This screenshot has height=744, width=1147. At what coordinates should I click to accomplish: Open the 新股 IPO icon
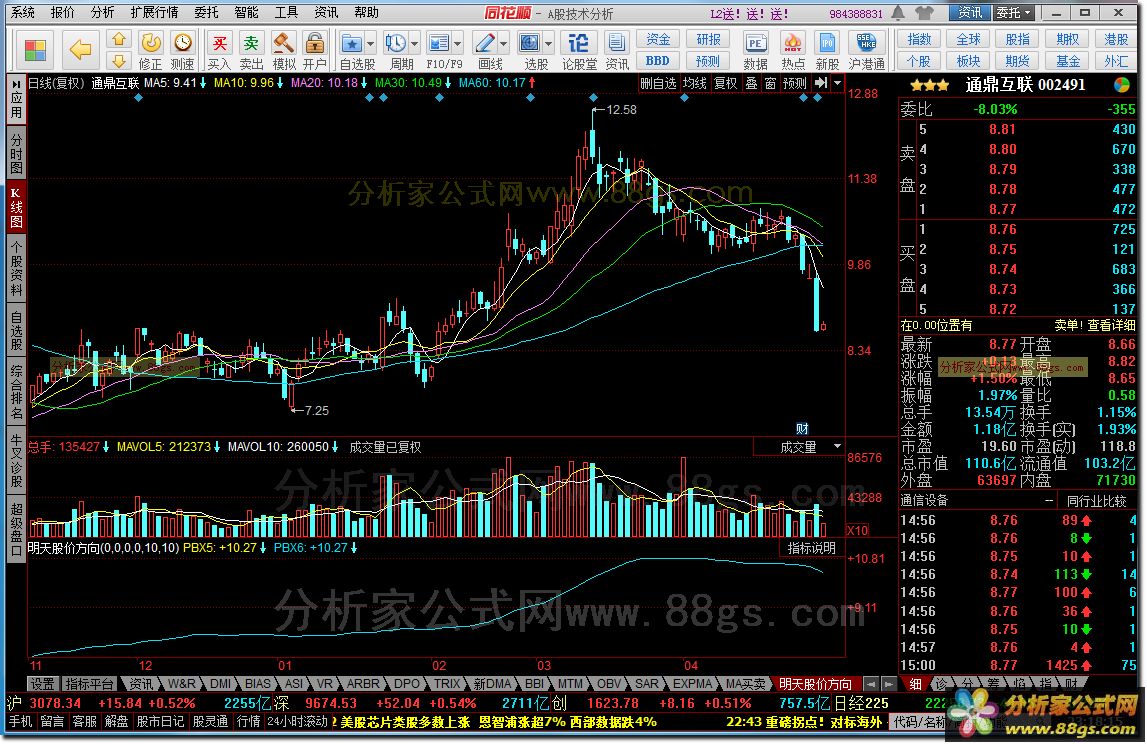pyautogui.click(x=827, y=51)
